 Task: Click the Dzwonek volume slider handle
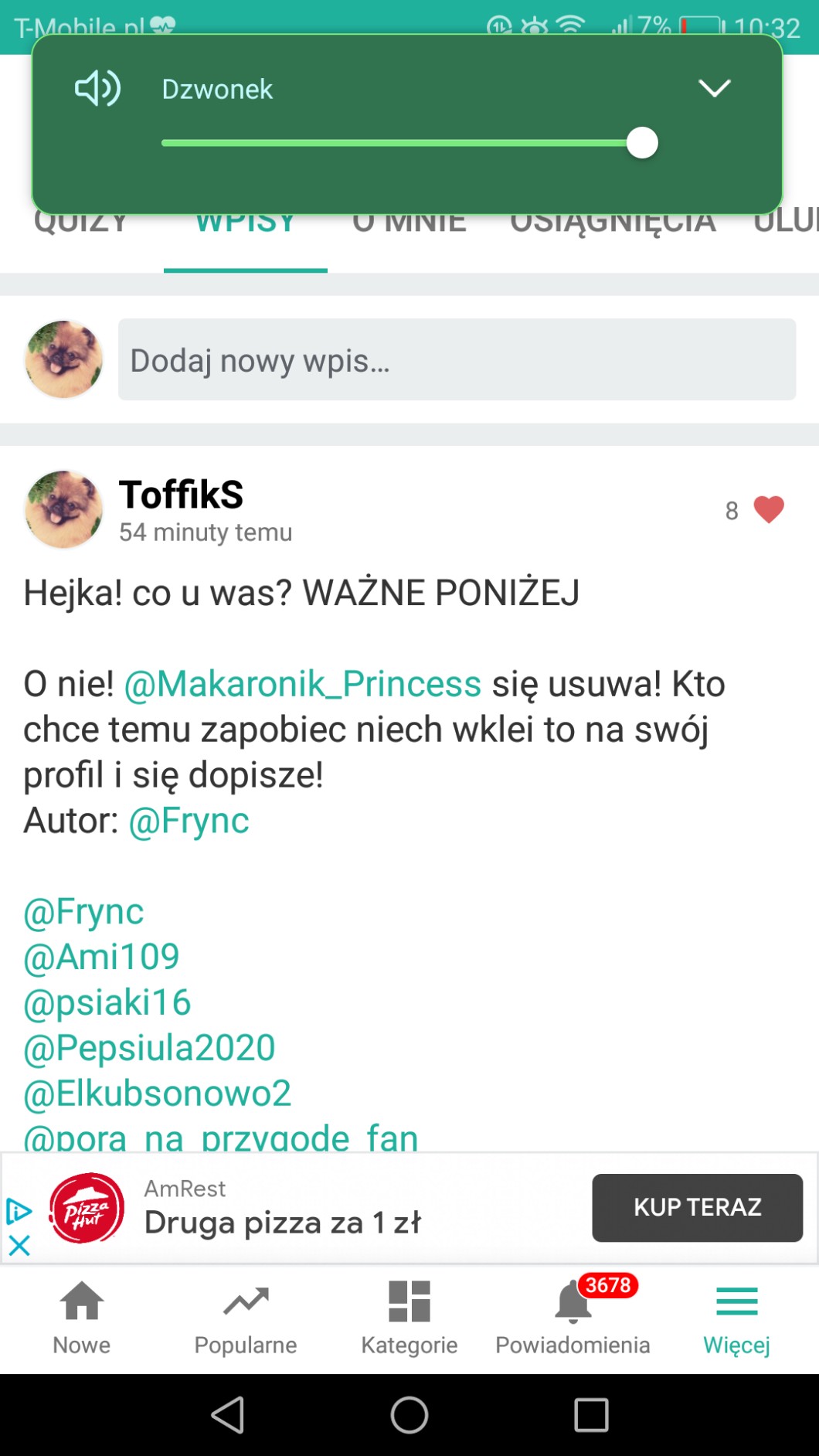click(642, 143)
